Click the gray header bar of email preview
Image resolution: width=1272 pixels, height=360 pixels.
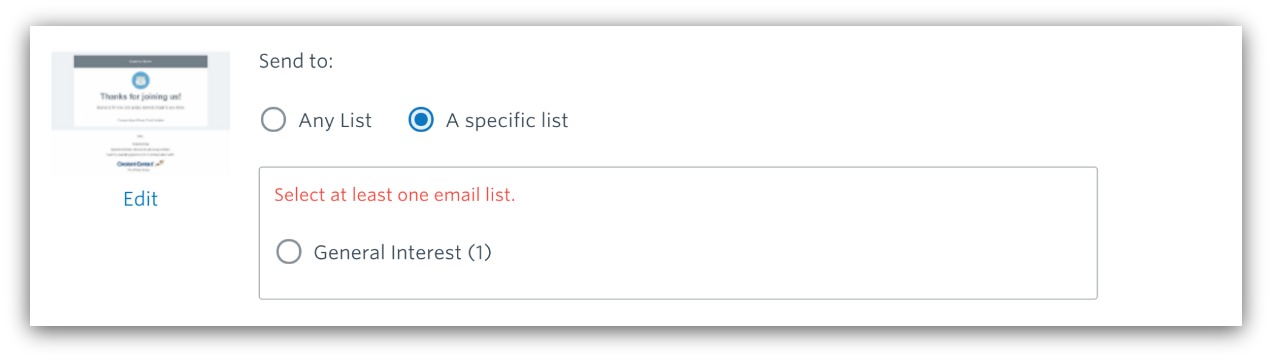coord(140,61)
